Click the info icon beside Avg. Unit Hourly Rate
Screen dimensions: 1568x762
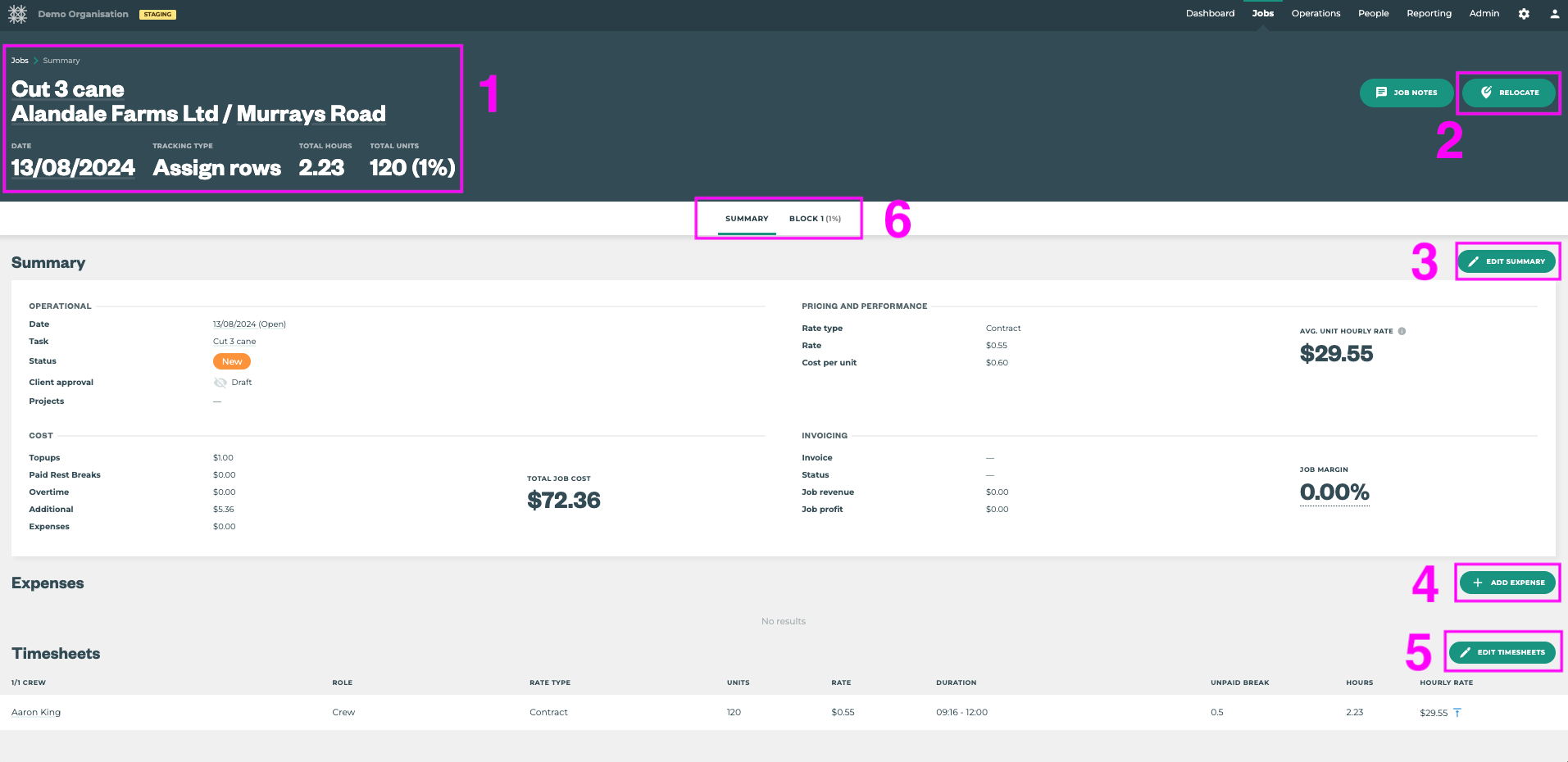click(x=1402, y=331)
